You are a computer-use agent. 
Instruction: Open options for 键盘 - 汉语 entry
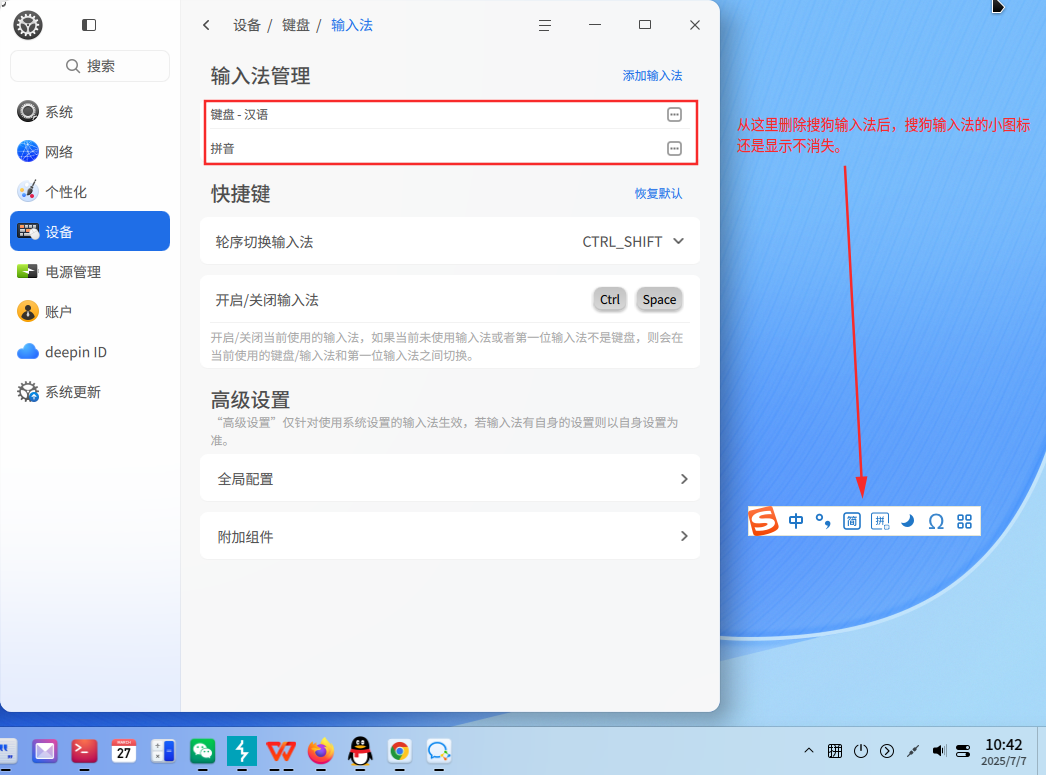(x=674, y=115)
